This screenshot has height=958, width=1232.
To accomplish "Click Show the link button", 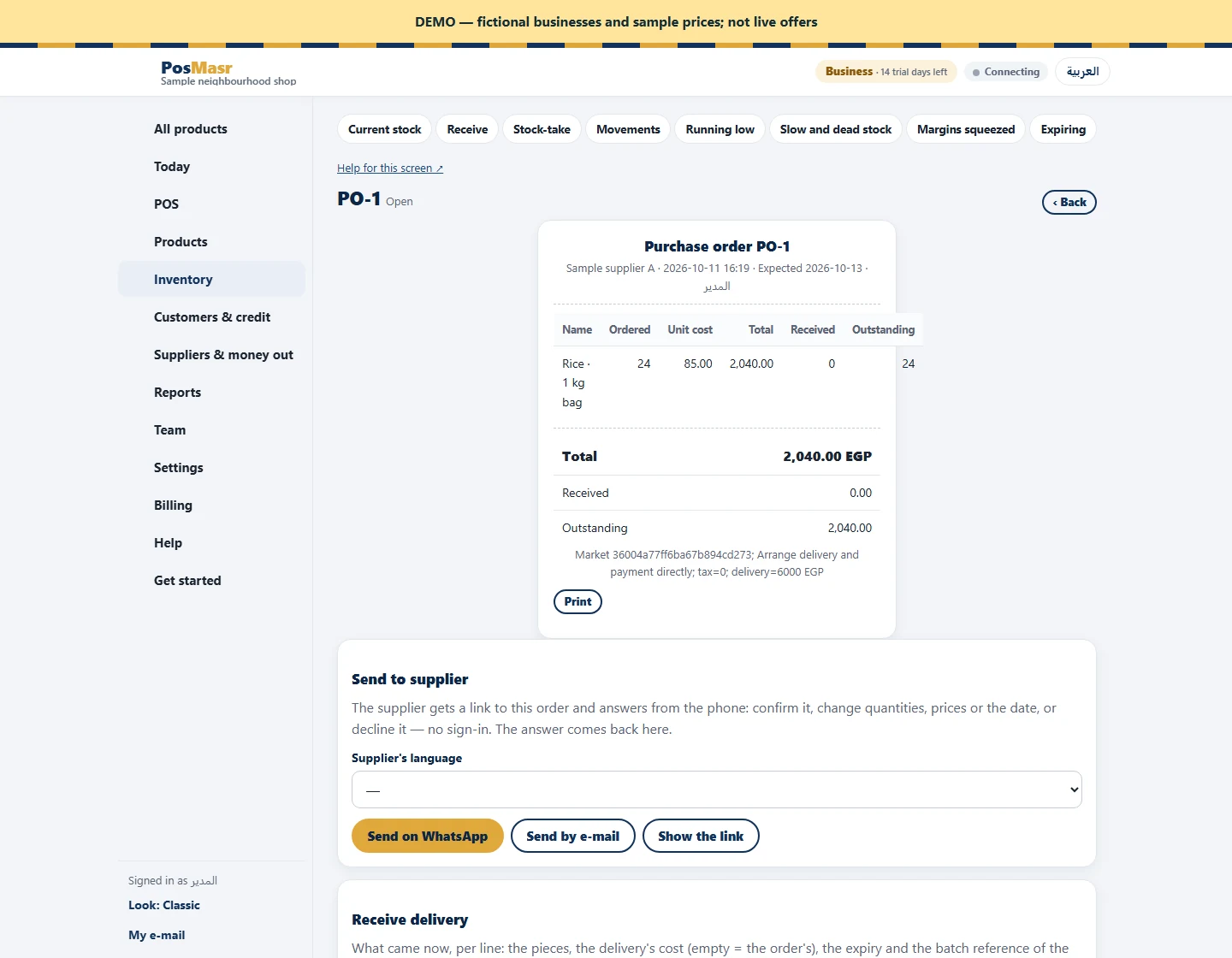I will 701,836.
